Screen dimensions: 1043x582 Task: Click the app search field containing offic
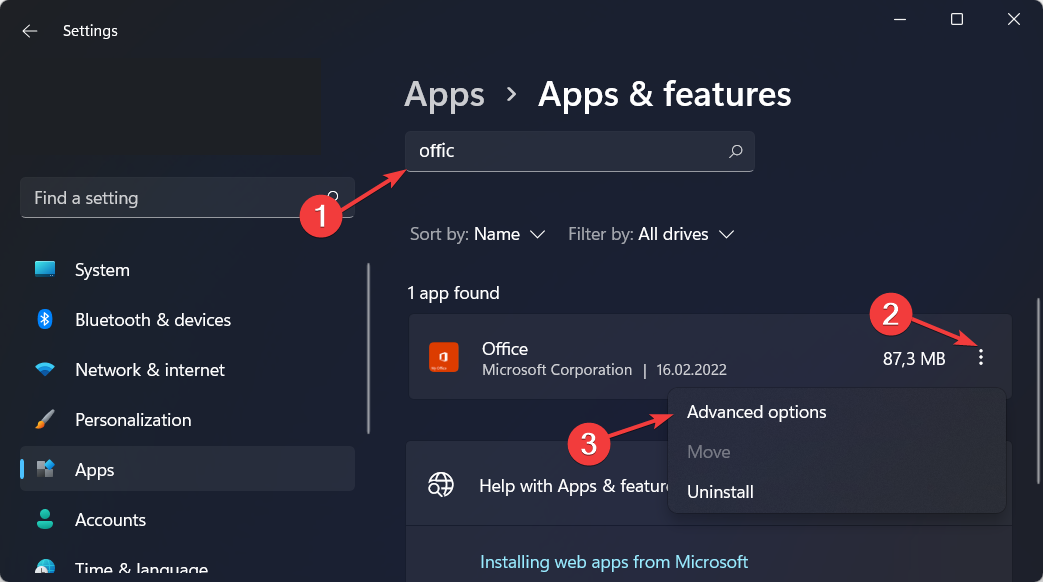tap(550, 151)
